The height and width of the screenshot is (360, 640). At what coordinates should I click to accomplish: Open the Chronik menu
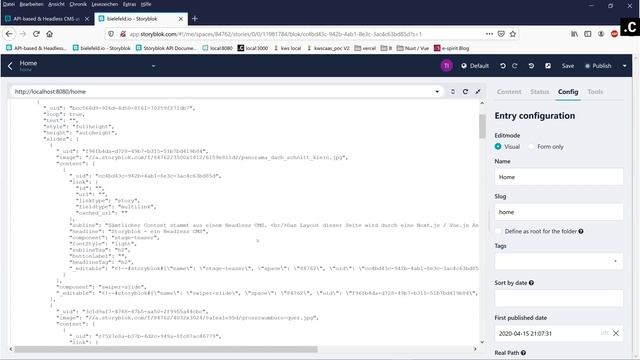78,4
